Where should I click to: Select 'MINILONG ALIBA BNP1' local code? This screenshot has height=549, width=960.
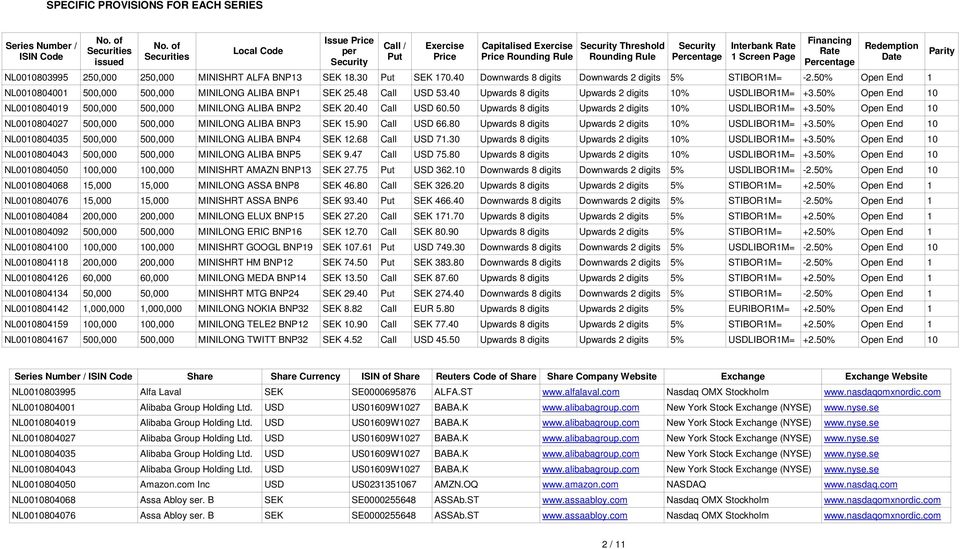249,93
